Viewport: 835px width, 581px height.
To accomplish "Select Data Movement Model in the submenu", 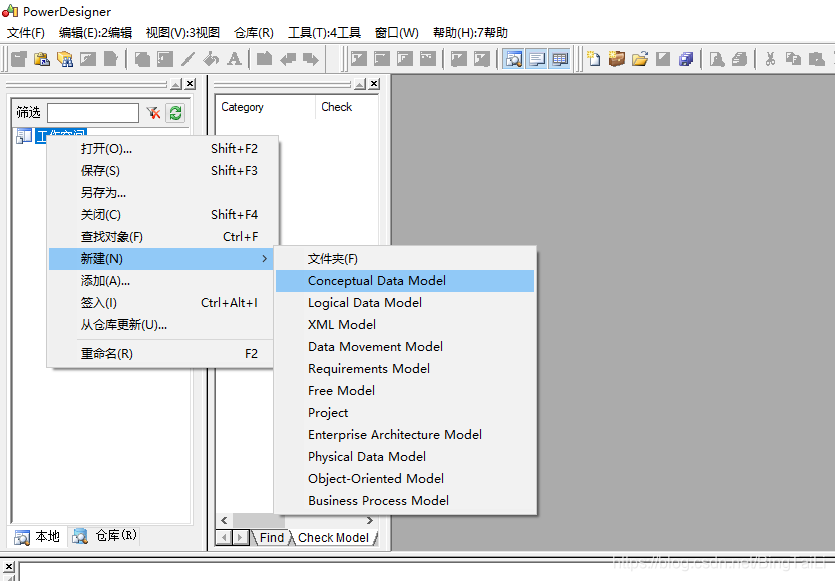I will [405, 347].
